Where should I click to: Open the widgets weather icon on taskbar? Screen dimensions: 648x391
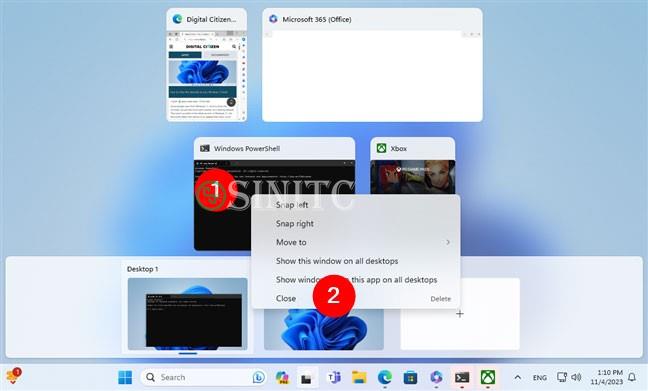[x=13, y=376]
